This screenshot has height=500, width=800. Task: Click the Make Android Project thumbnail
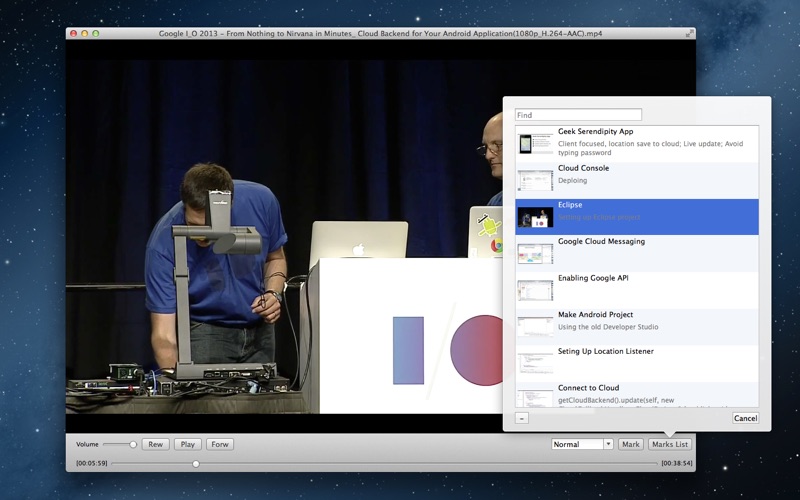point(535,327)
